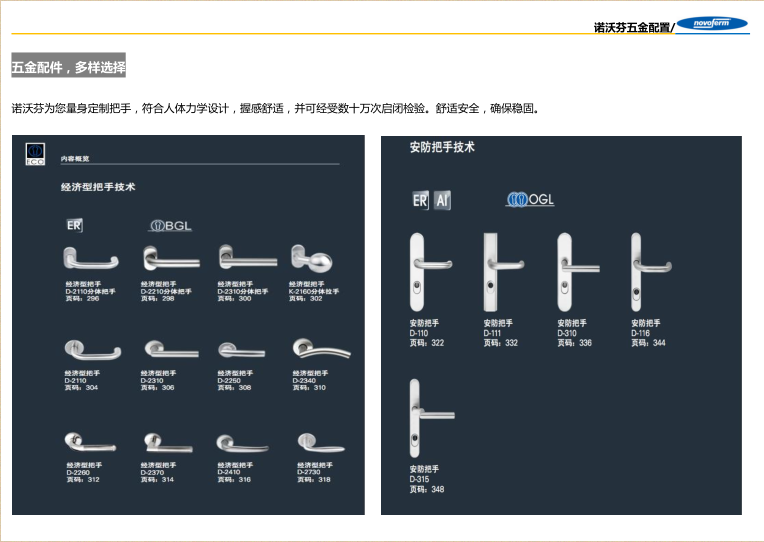Click the ER badge in security panel

point(420,200)
